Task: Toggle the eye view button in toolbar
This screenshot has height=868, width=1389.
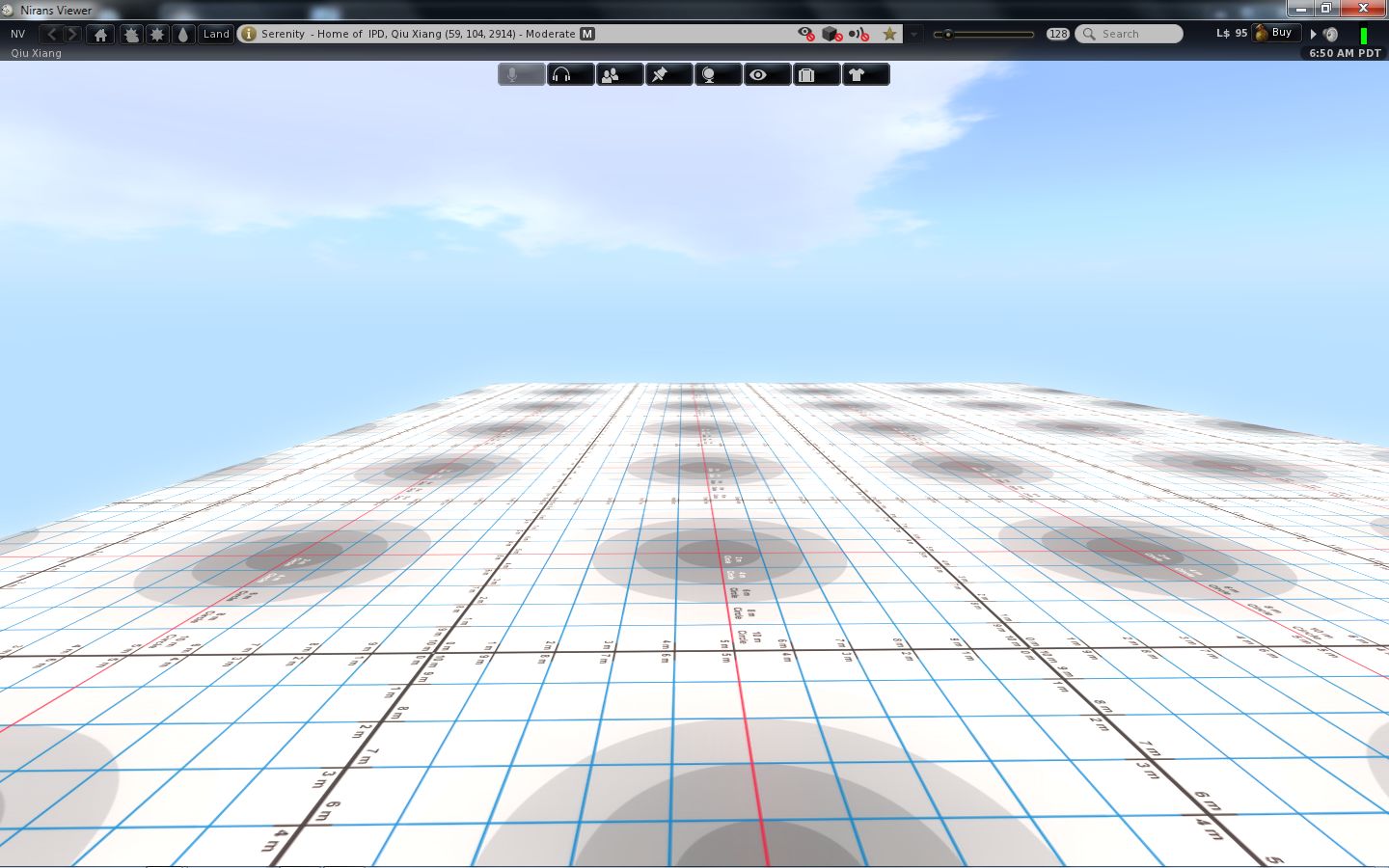Action: click(767, 74)
